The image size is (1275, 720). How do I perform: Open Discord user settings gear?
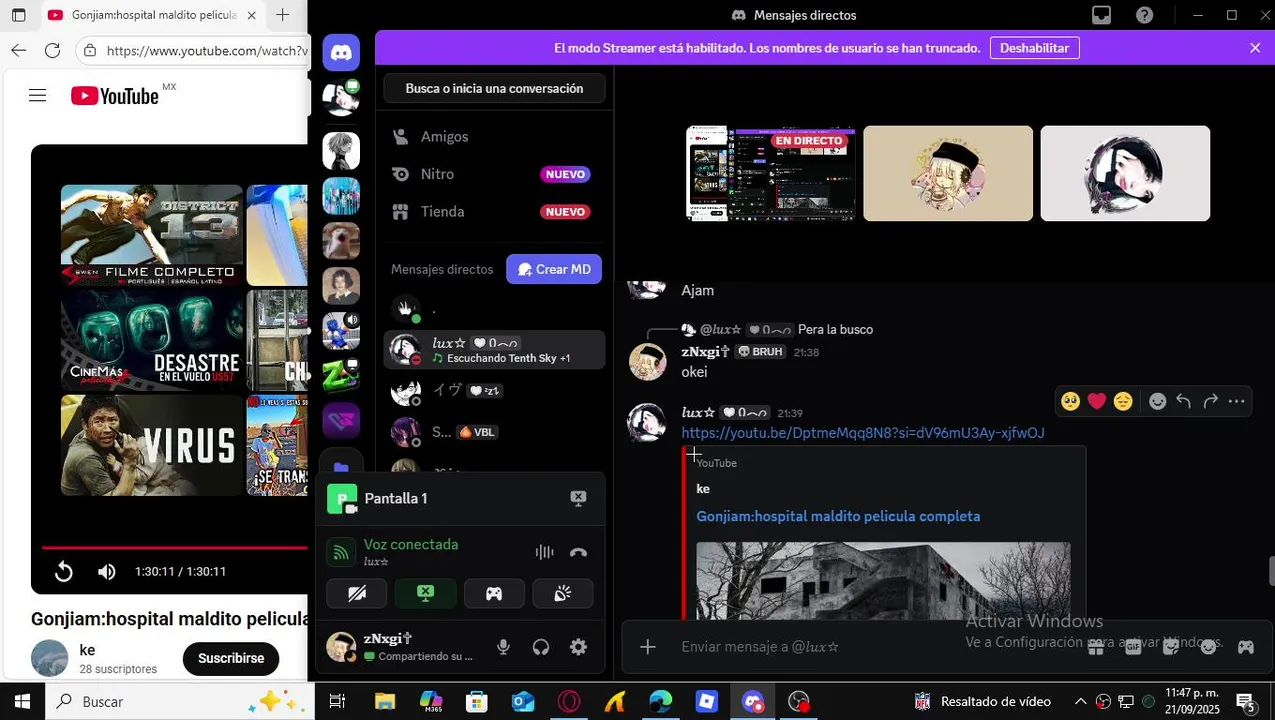(578, 647)
